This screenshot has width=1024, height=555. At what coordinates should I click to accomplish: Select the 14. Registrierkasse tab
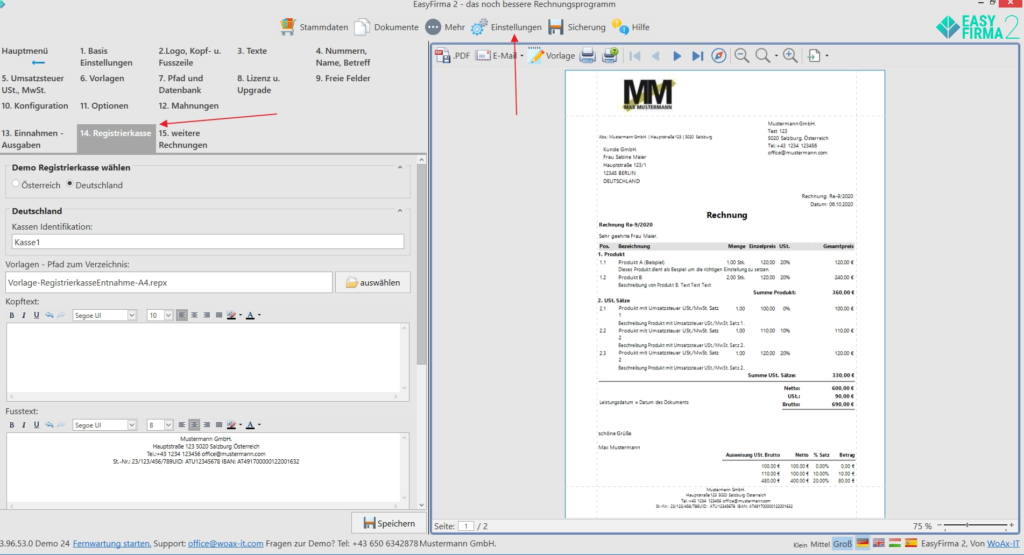click(116, 138)
